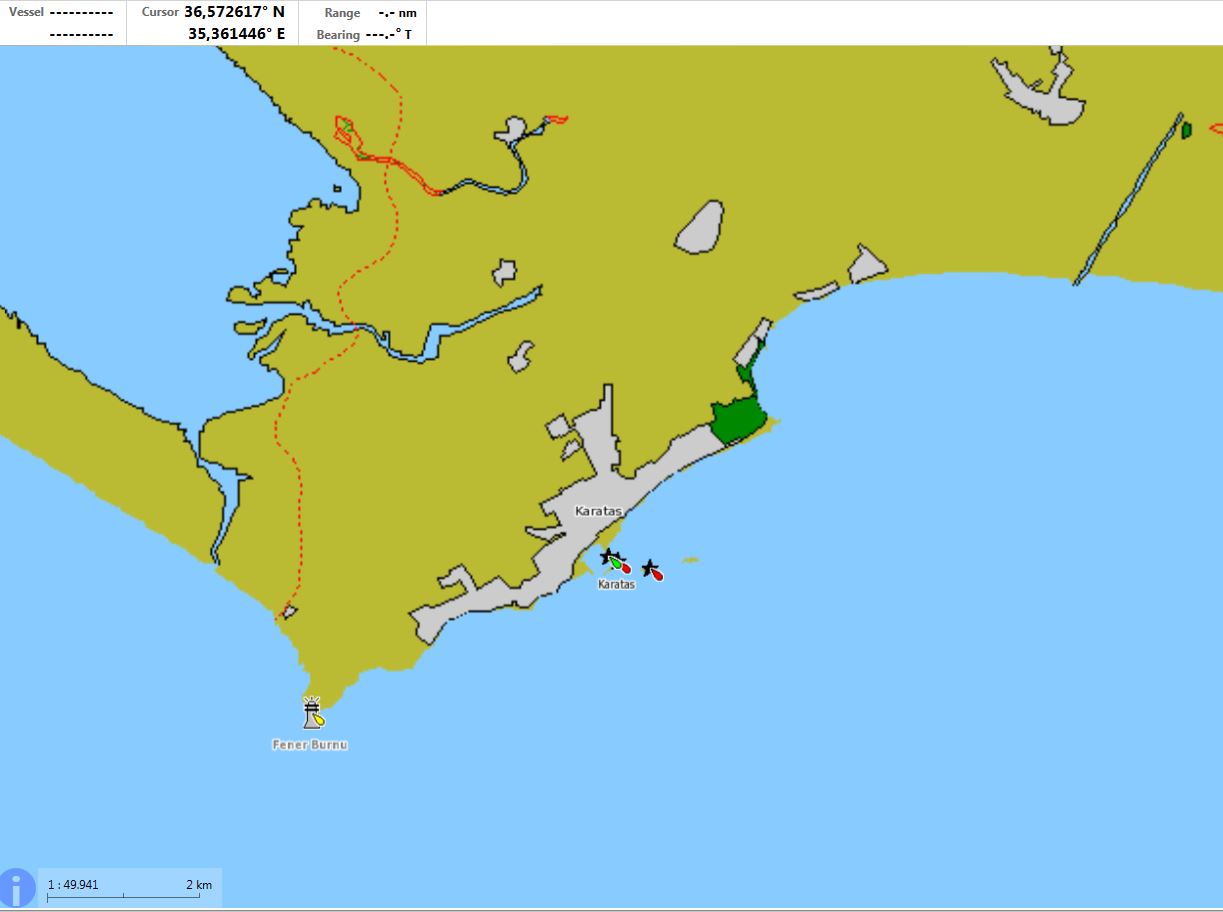Click the Range value in nm
The width and height of the screenshot is (1223, 912).
tap(397, 13)
